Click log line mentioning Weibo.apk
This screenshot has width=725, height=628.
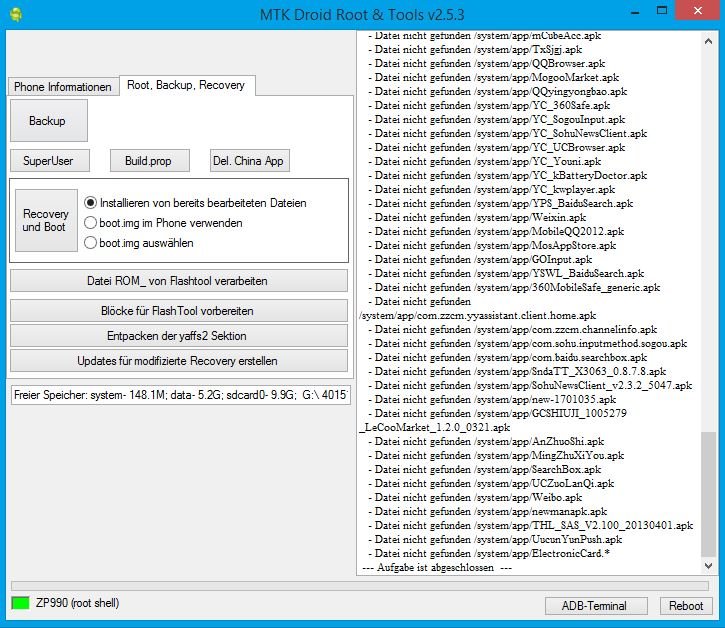[475, 497]
